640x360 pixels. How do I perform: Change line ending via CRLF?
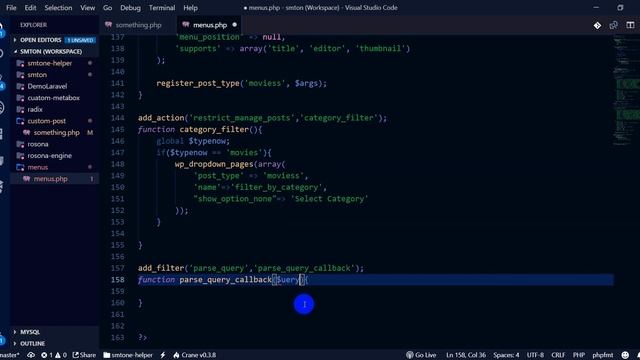[x=558, y=355]
